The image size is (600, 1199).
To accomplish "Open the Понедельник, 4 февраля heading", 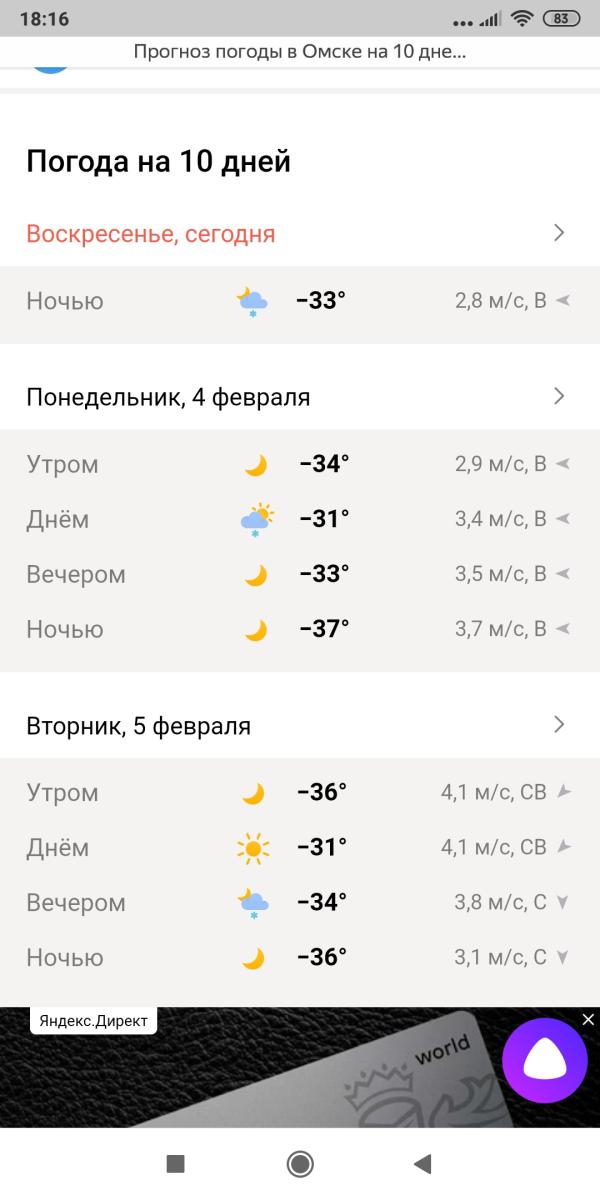I will (x=168, y=398).
